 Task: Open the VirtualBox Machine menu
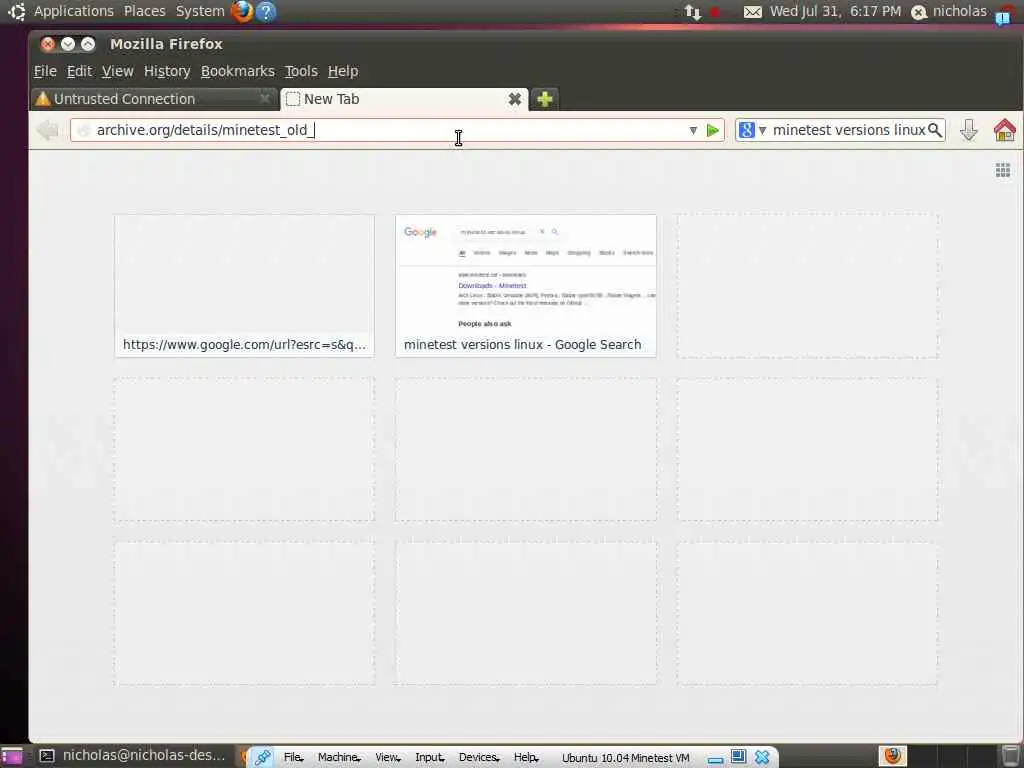click(338, 758)
